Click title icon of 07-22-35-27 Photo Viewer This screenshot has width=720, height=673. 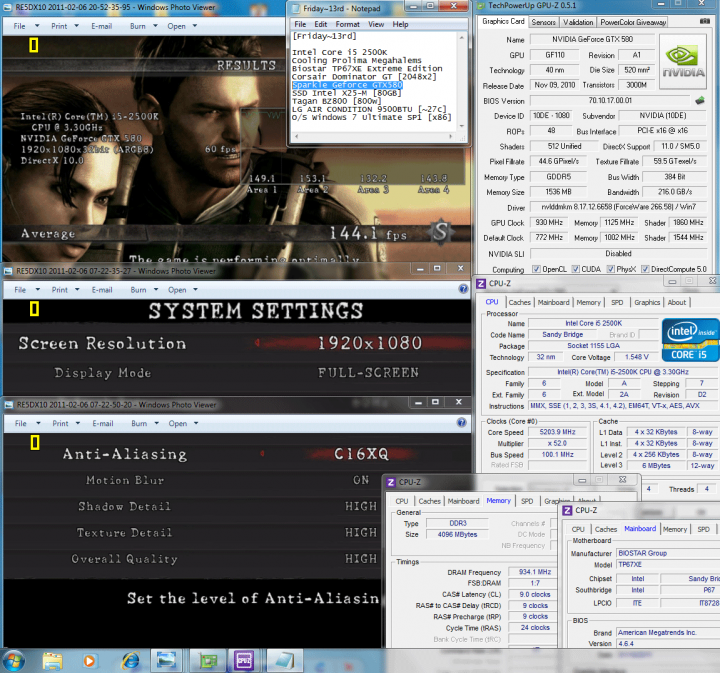[x=8, y=271]
